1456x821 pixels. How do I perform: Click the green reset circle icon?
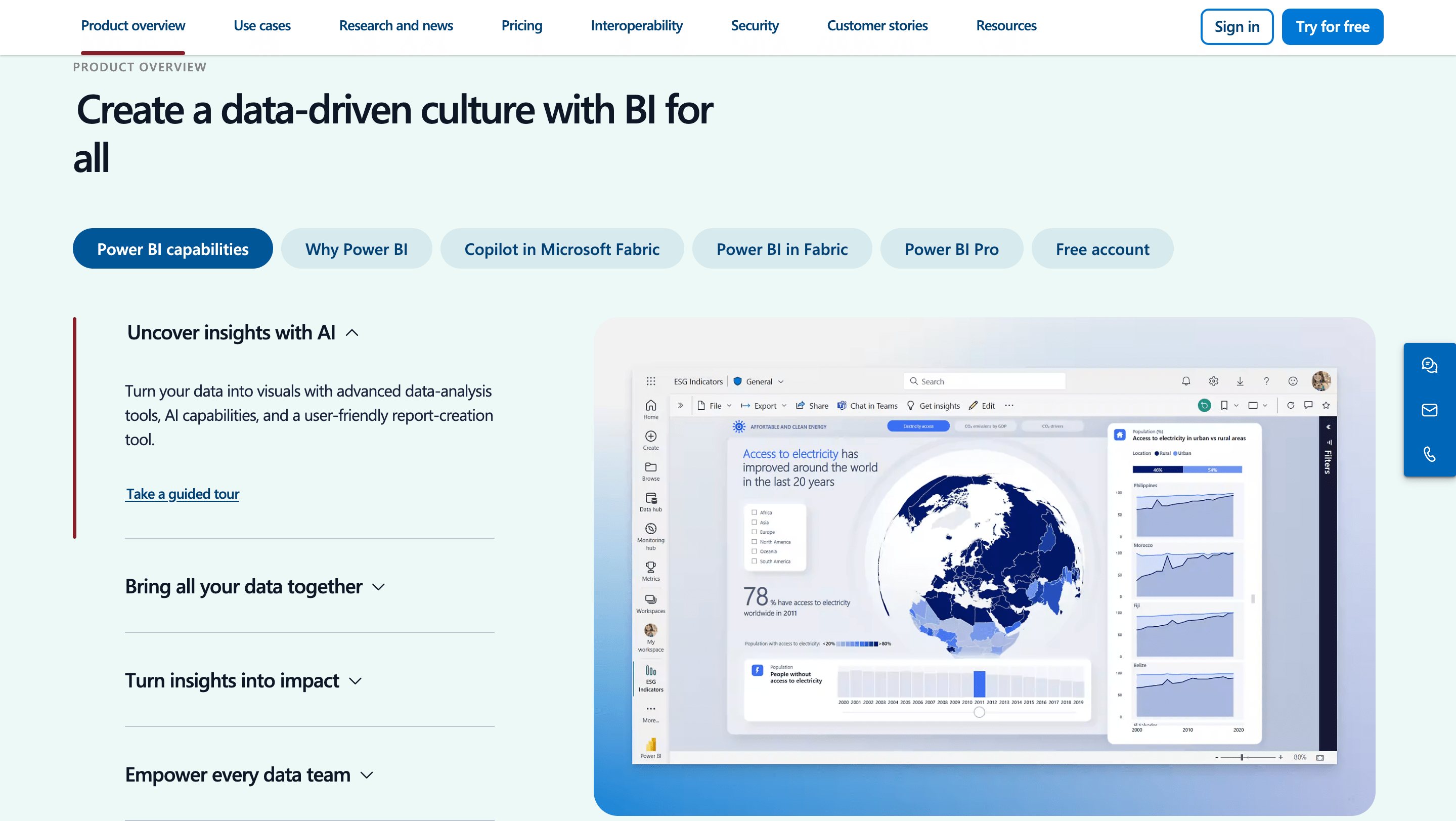1204,405
